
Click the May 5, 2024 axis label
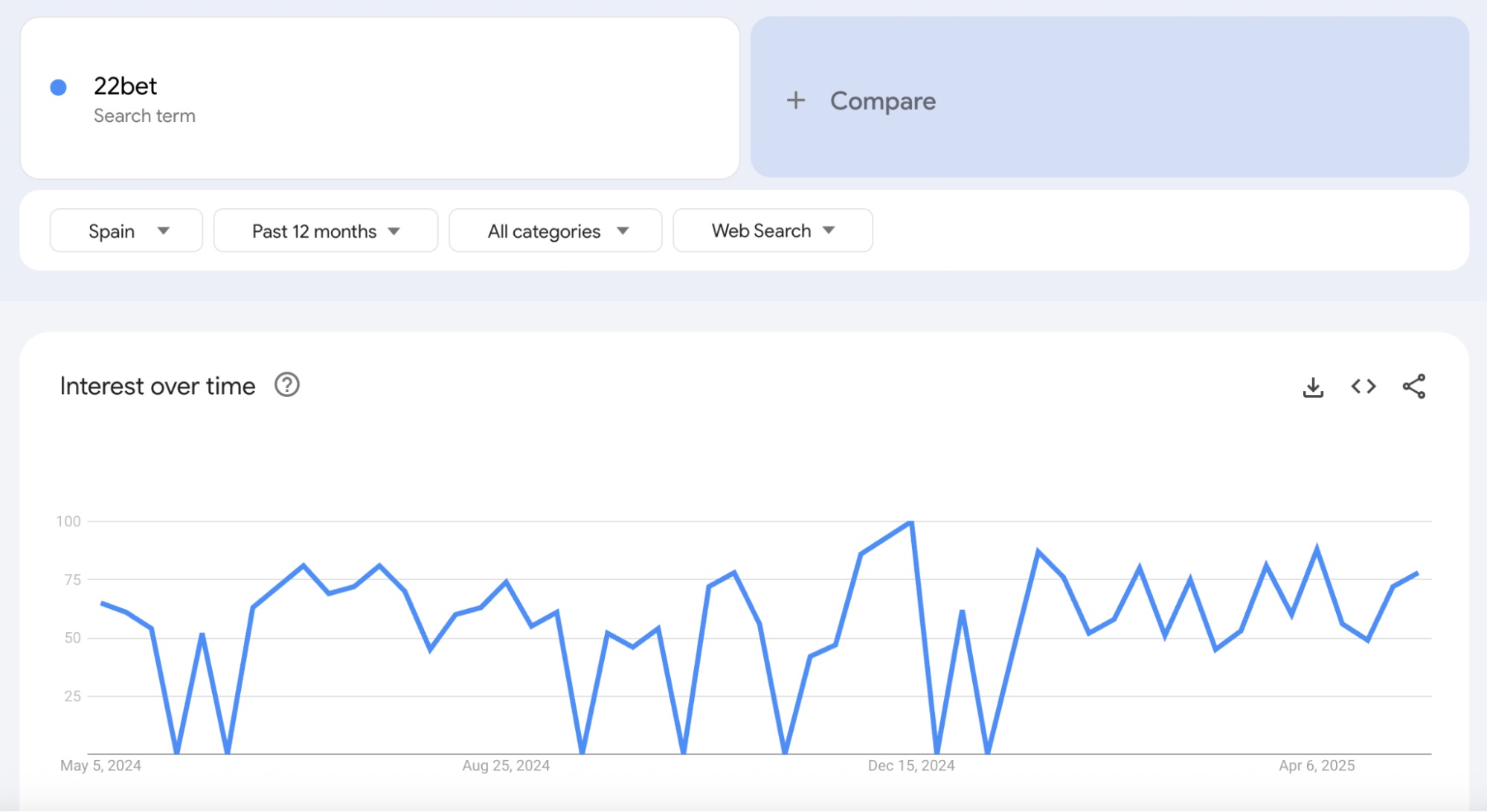[x=100, y=765]
